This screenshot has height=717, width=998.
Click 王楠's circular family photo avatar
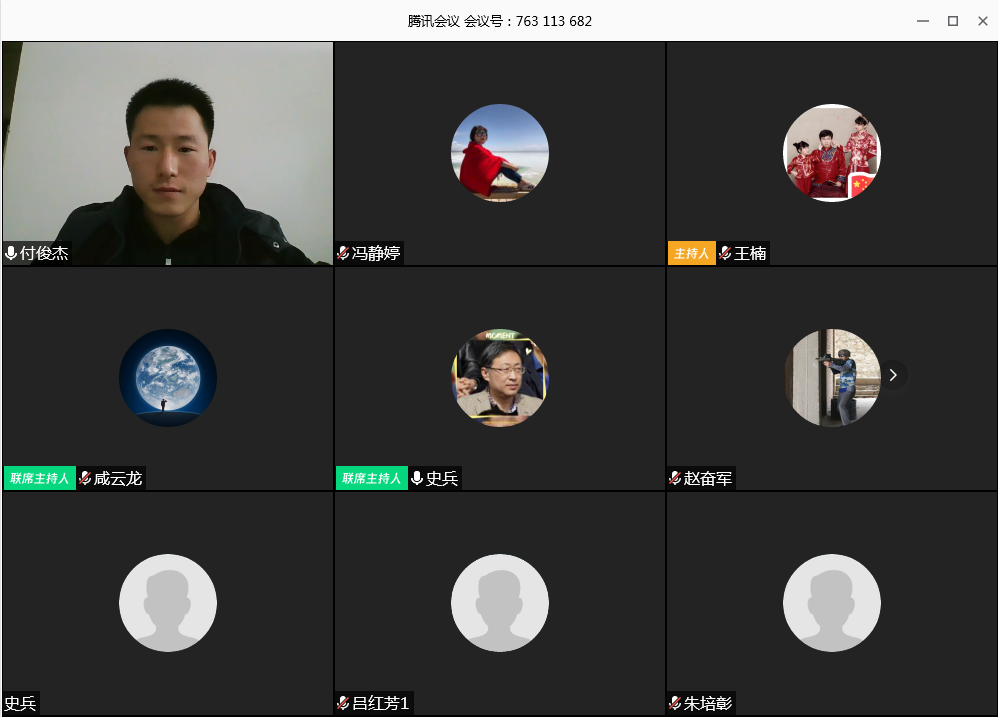coord(831,153)
